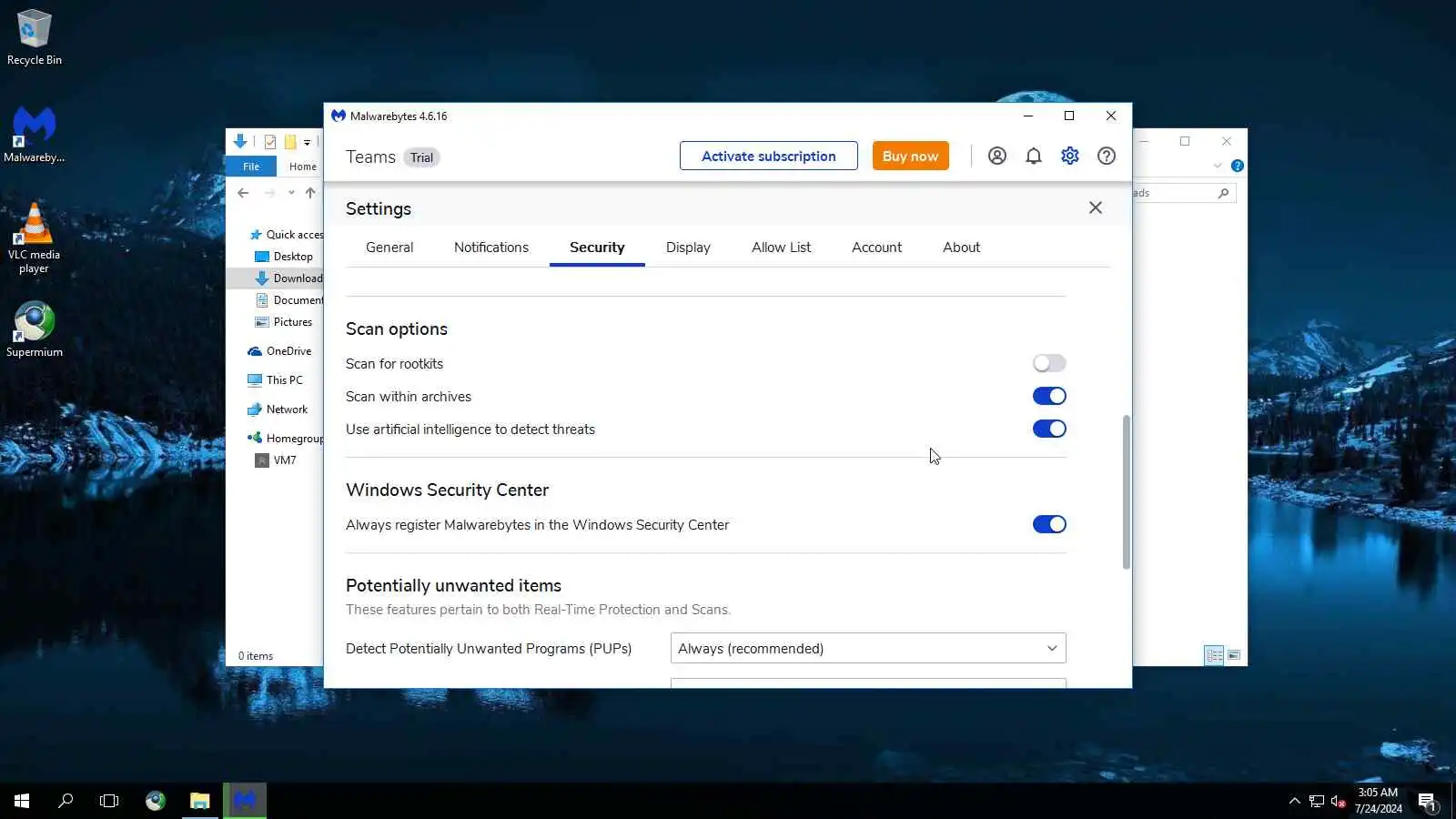The width and height of the screenshot is (1456, 819).
Task: Open the Malwarebytes notifications bell
Action: [x=1034, y=156]
